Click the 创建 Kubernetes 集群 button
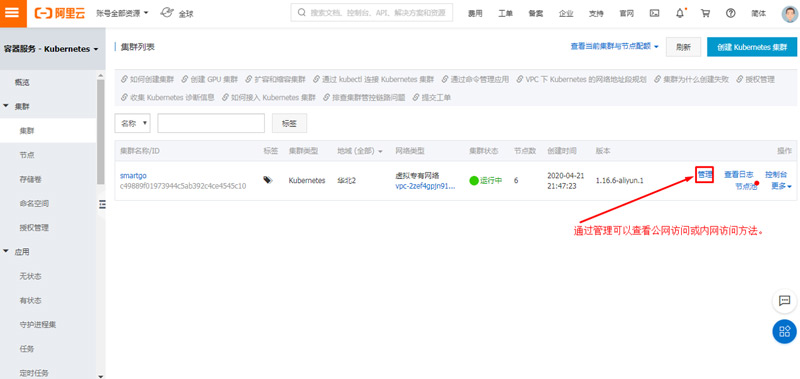Screen dimensions: 800x379 click(752, 47)
